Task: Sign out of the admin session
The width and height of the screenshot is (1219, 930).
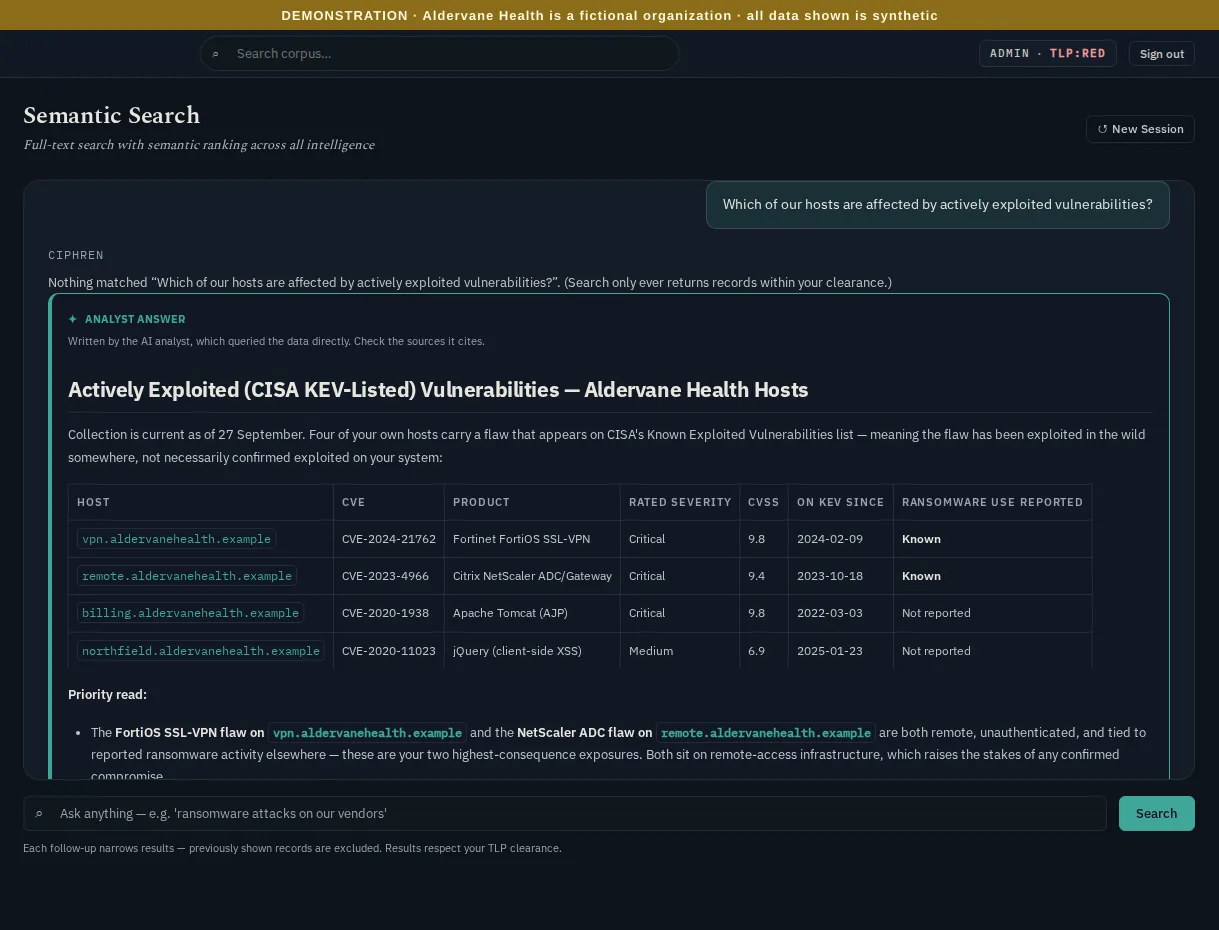Action: click(1162, 54)
